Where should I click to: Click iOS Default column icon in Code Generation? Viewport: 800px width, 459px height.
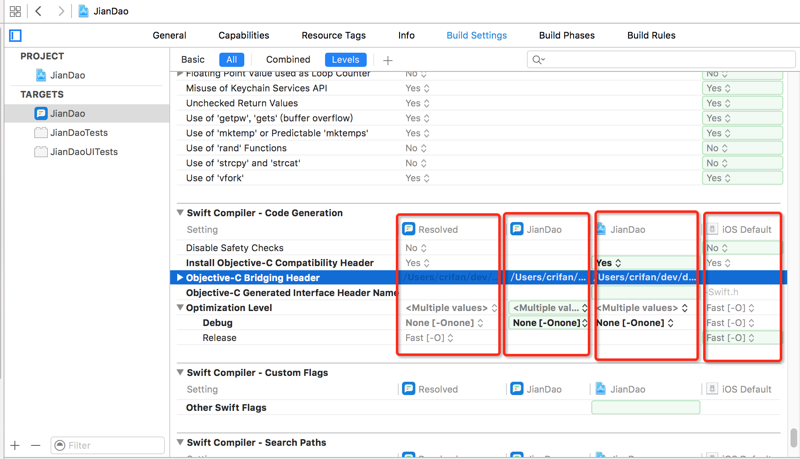pyautogui.click(x=712, y=229)
